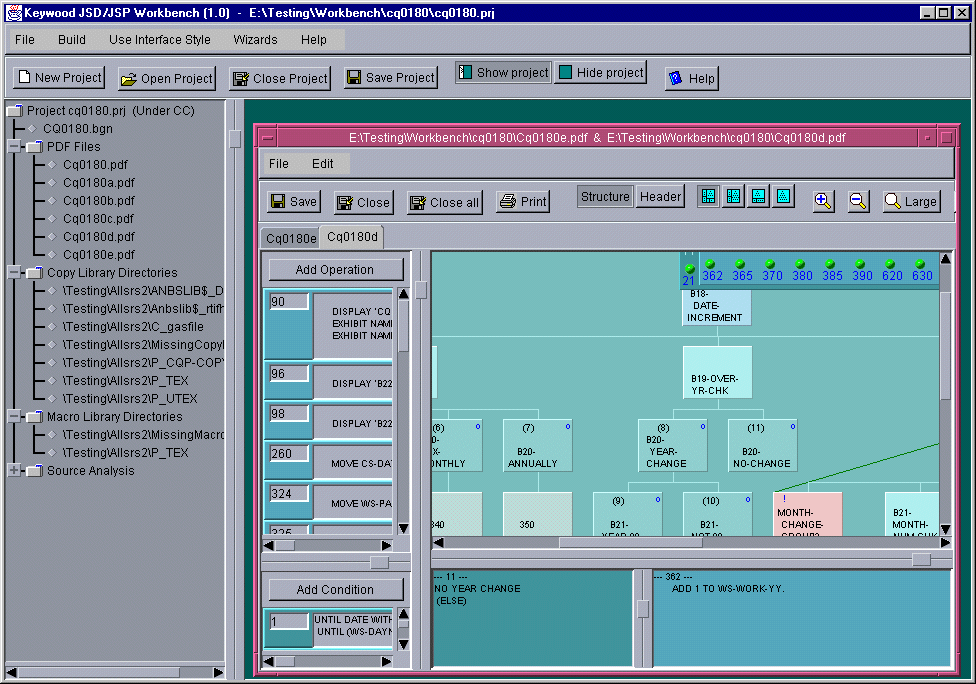Select the all-panels layout icon
976x684 pixels.
708,197
